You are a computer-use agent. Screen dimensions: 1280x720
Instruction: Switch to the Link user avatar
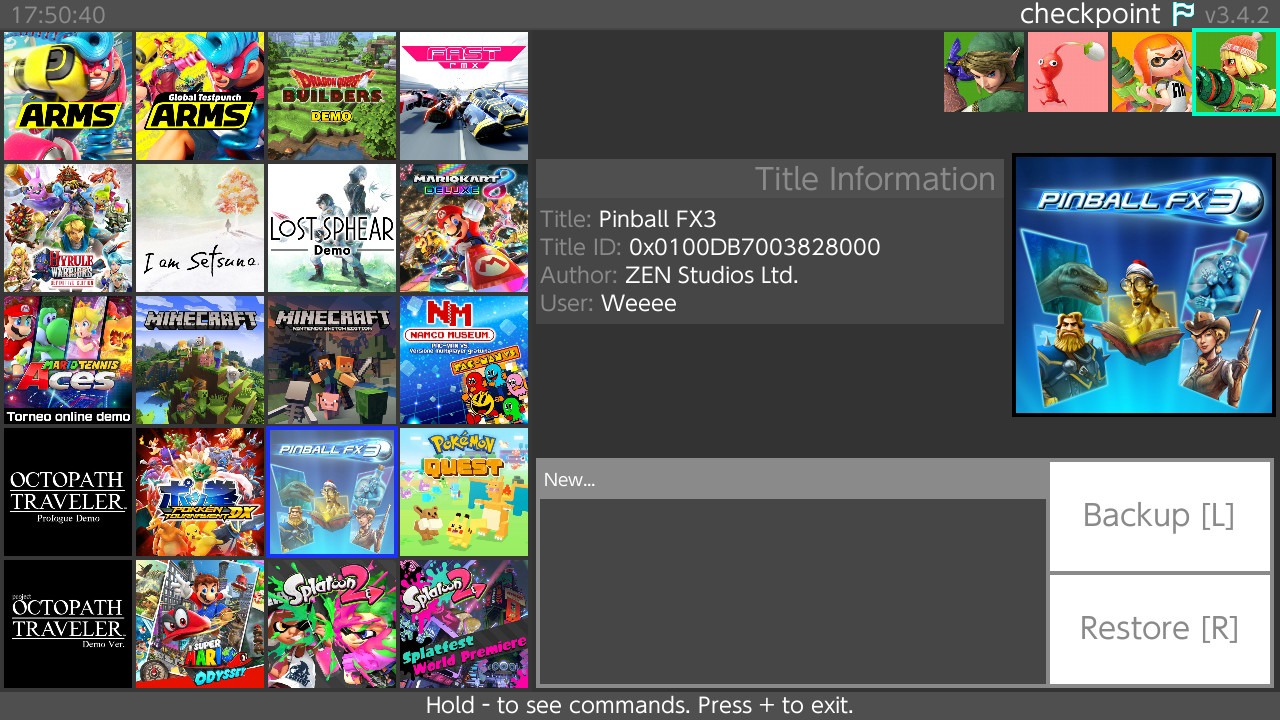tap(984, 72)
